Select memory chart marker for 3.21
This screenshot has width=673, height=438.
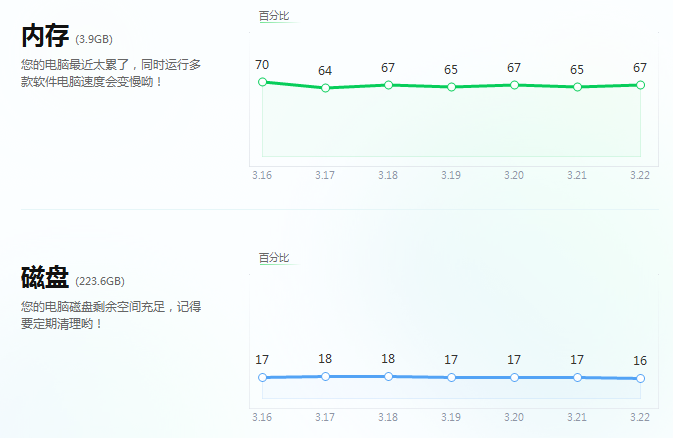click(577, 87)
